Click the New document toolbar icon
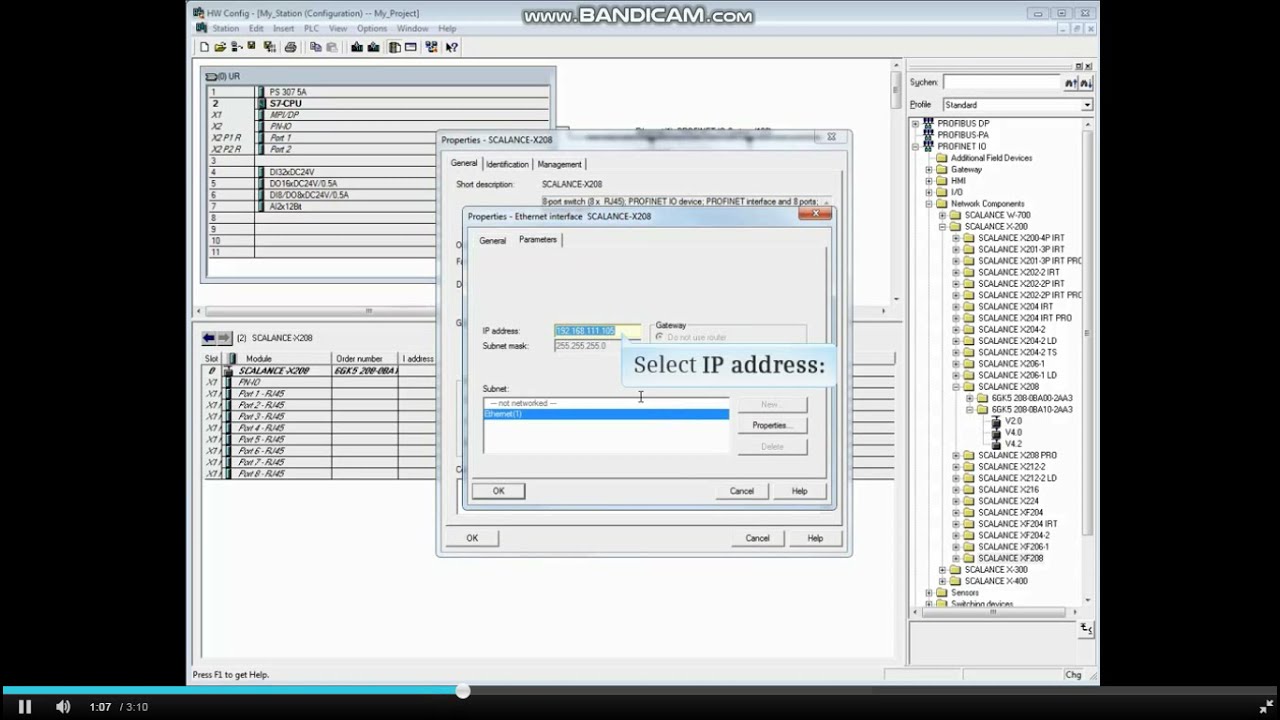 point(204,46)
